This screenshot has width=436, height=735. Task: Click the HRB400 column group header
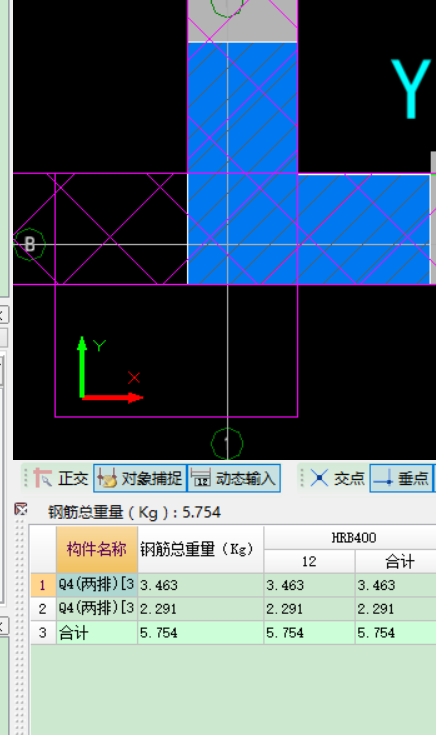point(354,537)
